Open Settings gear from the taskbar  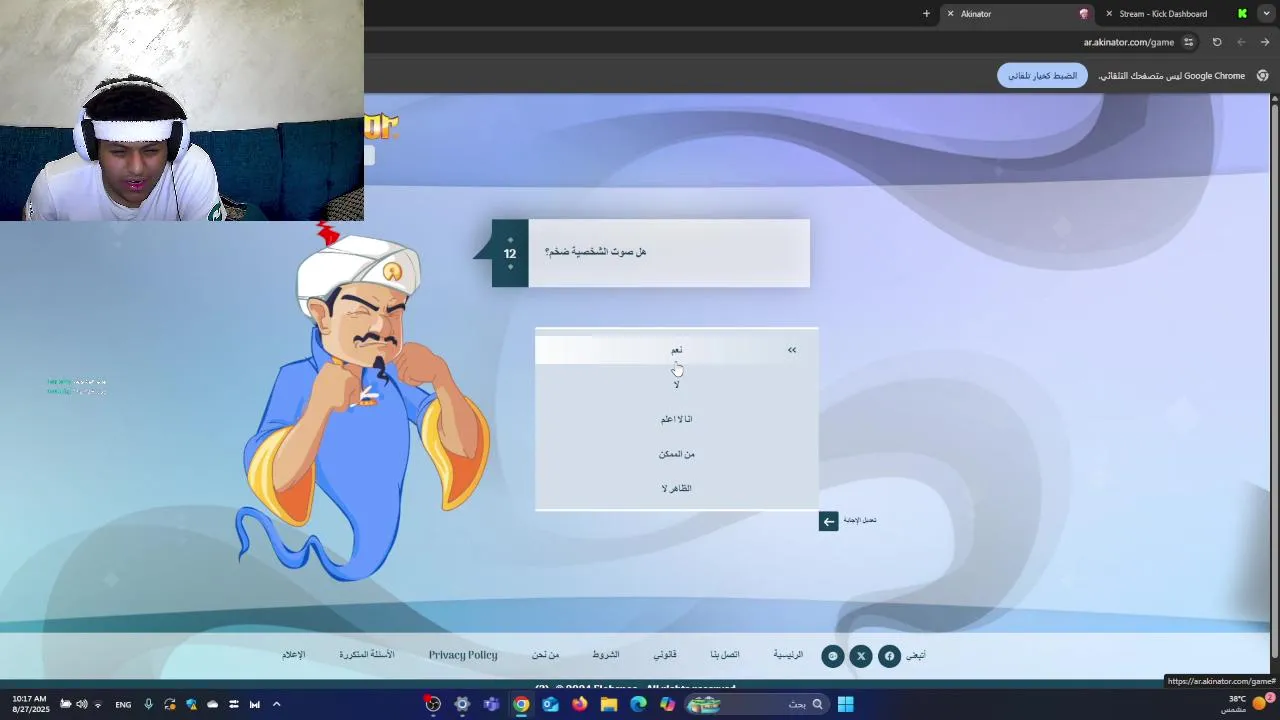click(462, 704)
